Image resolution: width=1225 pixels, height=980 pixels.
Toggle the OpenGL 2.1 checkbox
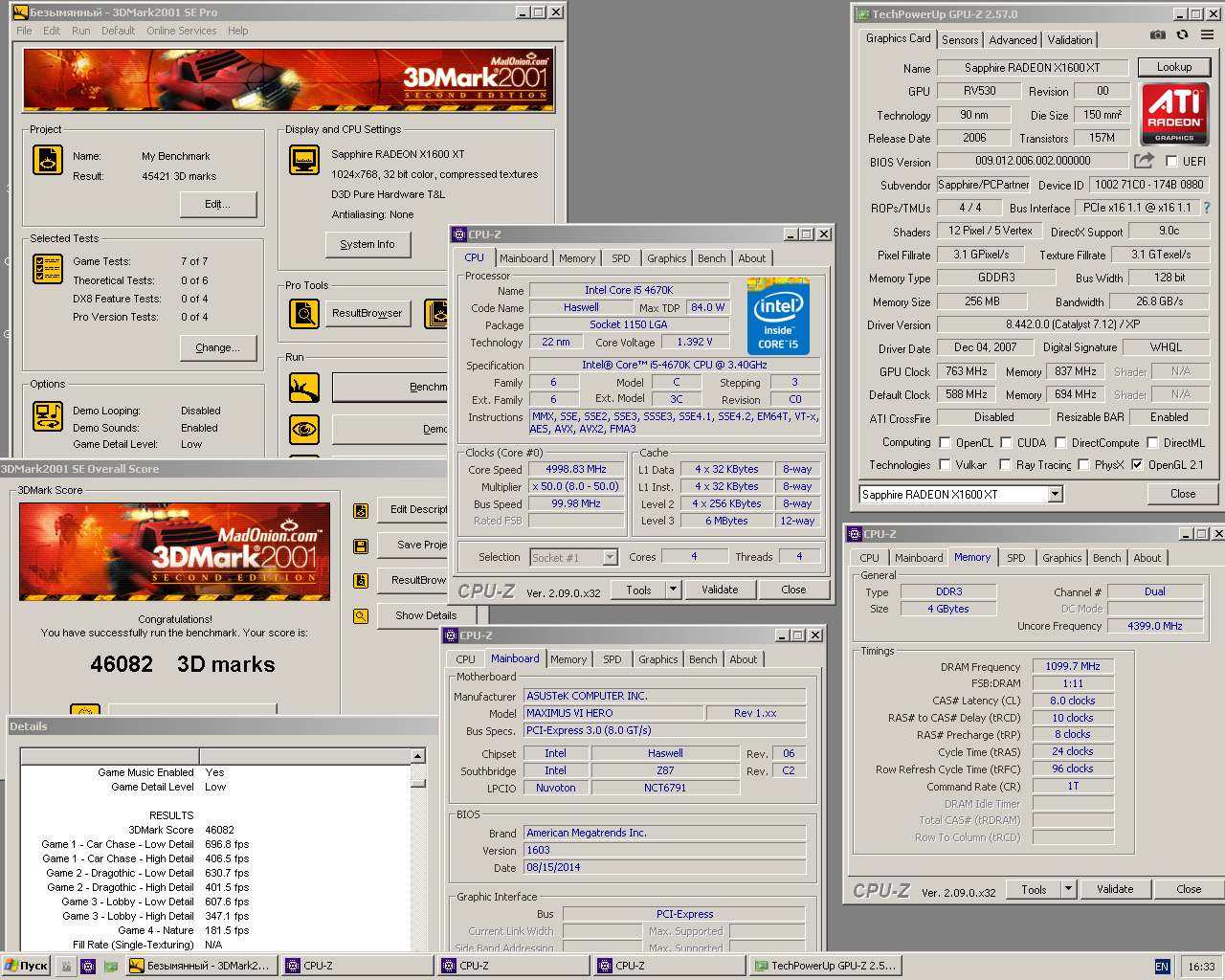click(x=1137, y=464)
